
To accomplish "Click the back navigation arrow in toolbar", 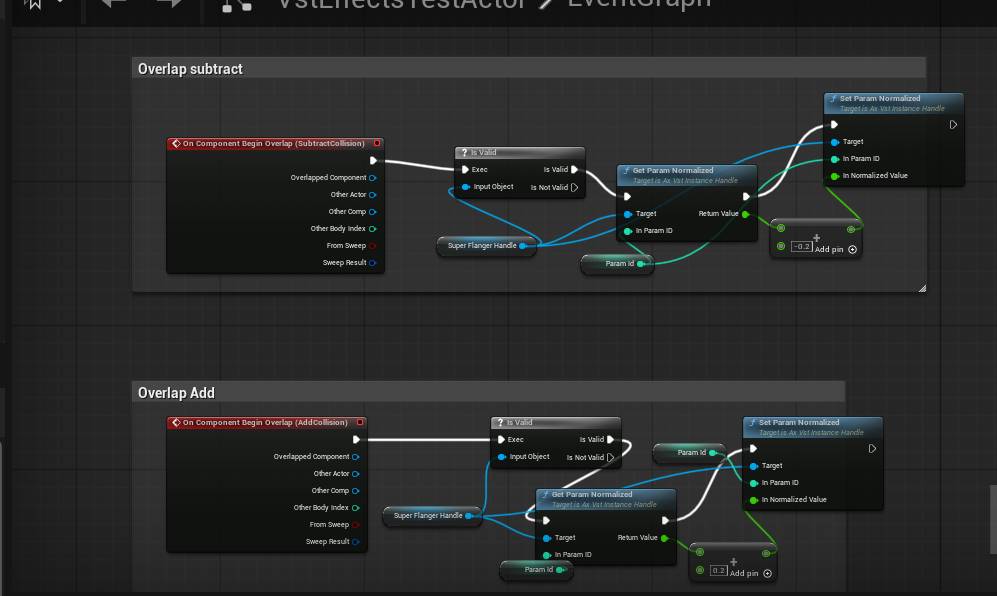I will (114, 4).
